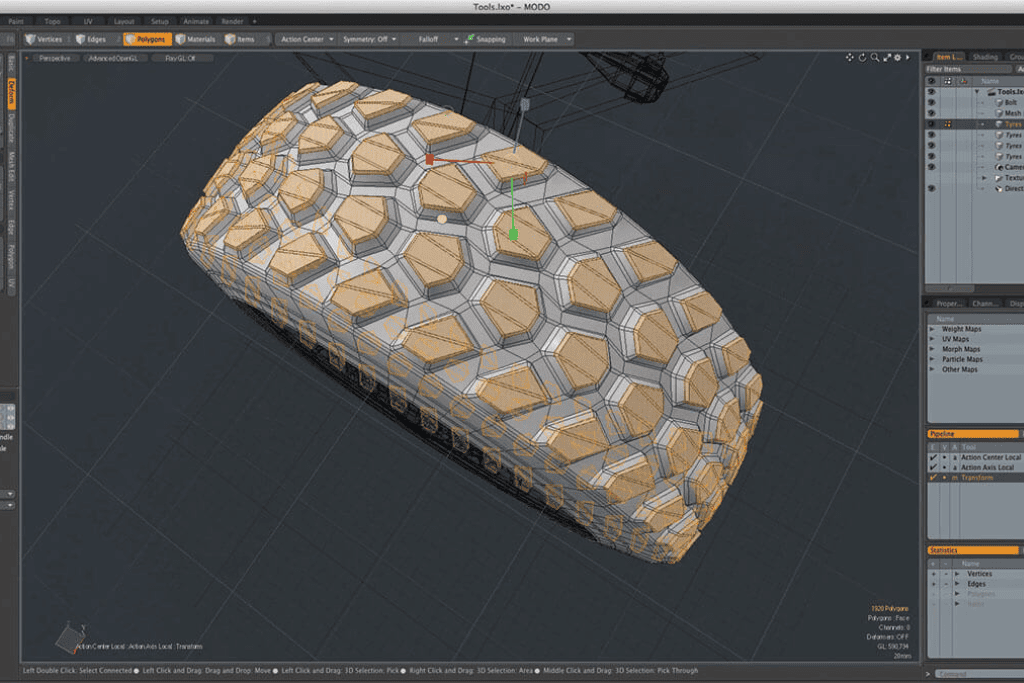Expand the Texture group in item list

tap(984, 178)
